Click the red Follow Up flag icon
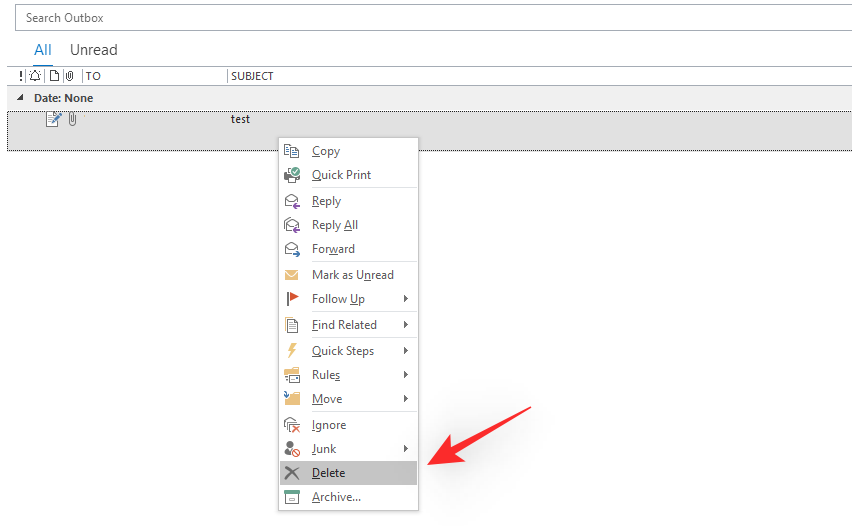 click(292, 299)
